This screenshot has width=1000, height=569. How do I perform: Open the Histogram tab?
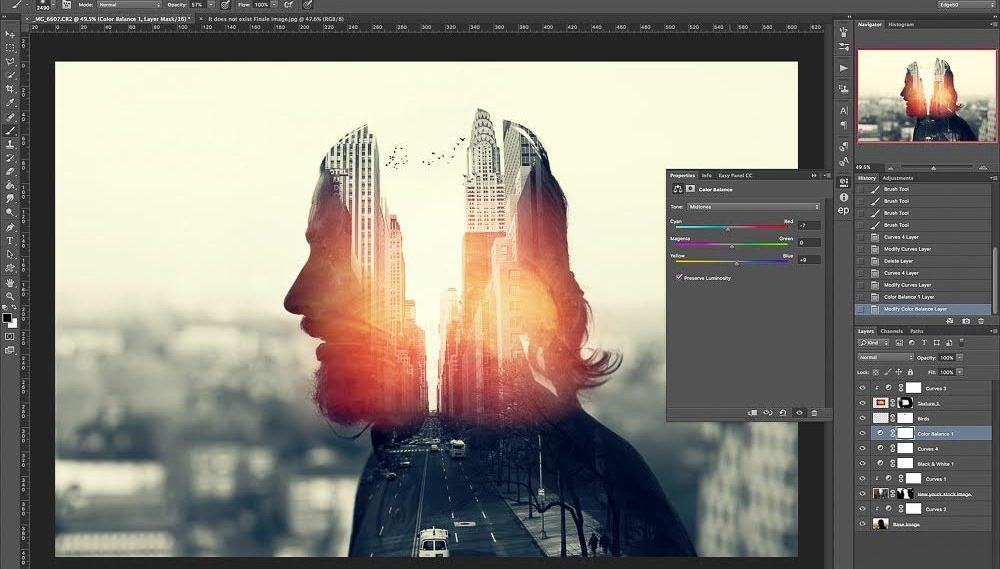901,24
